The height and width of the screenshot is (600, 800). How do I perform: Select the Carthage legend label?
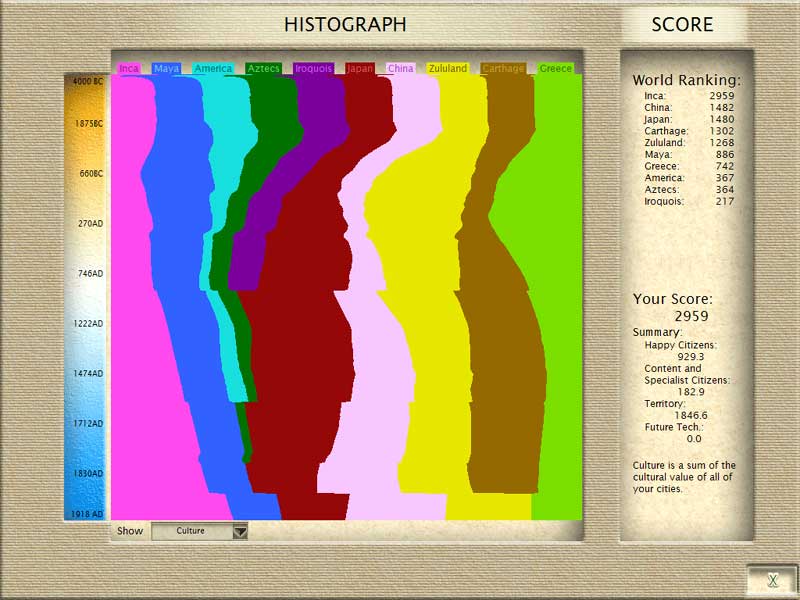pyautogui.click(x=502, y=69)
